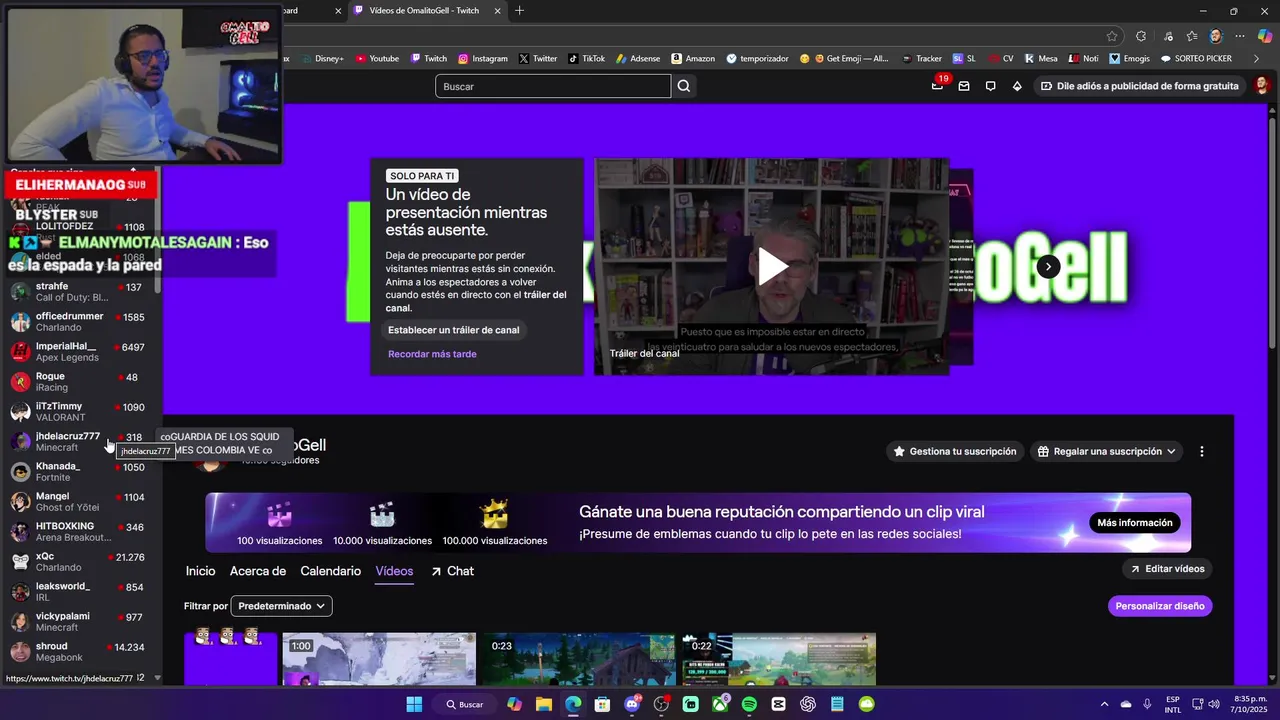Image resolution: width=1280 pixels, height=720 pixels.
Task: Open officedrummer channel in sidebar
Action: [x=80, y=322]
